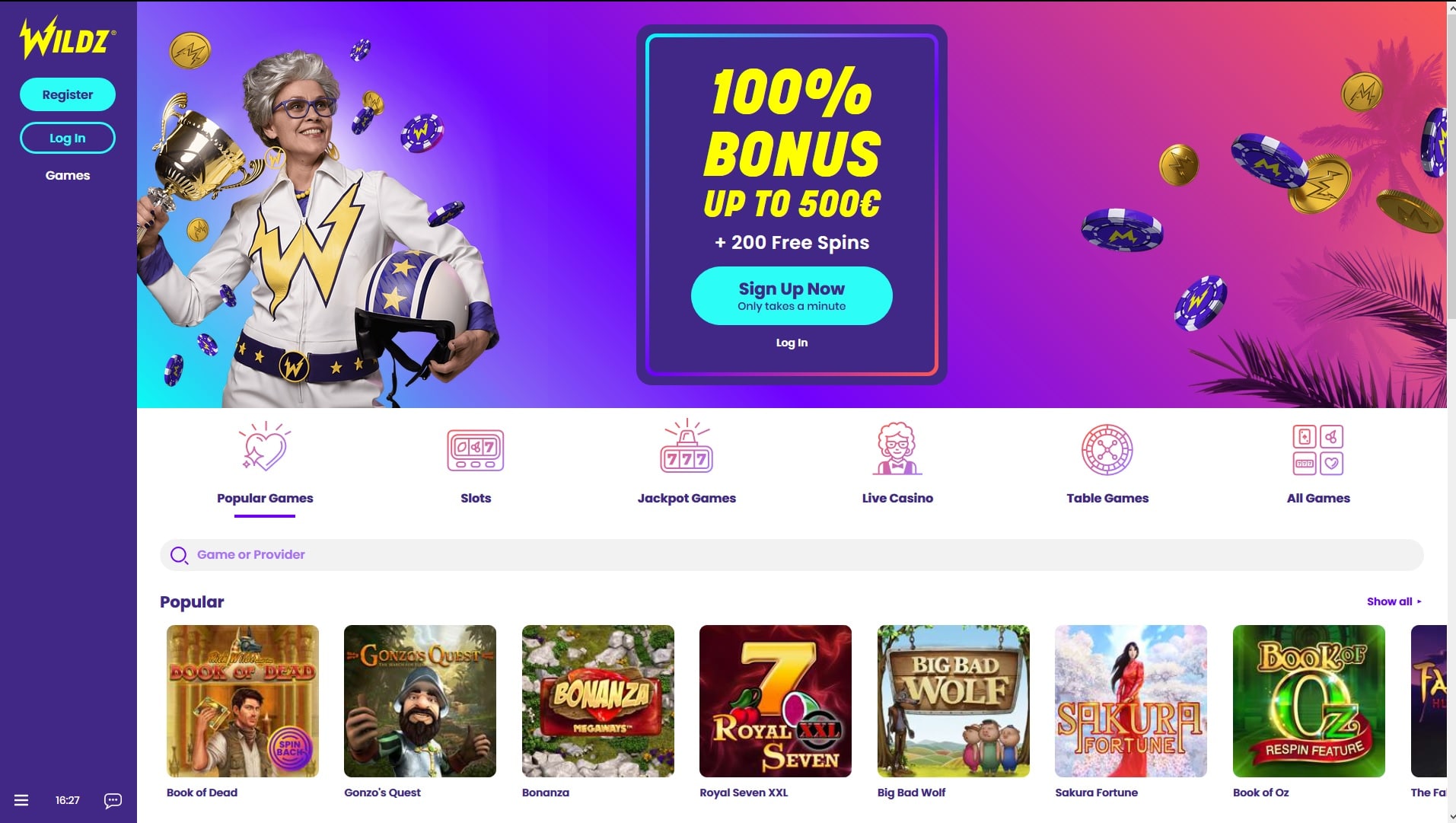The width and height of the screenshot is (1456, 823).
Task: Click the Register button
Action: (68, 94)
